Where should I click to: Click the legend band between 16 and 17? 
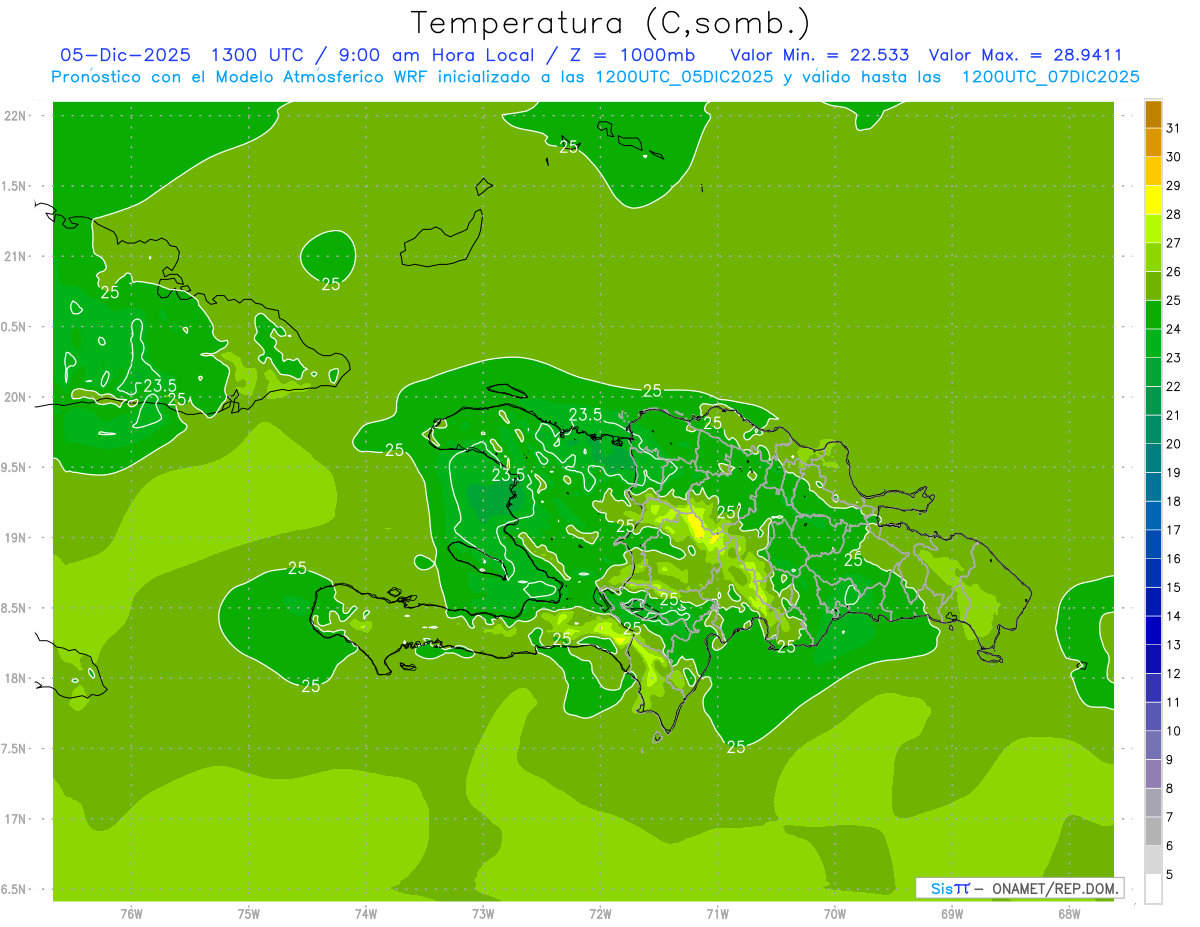coord(1153,545)
